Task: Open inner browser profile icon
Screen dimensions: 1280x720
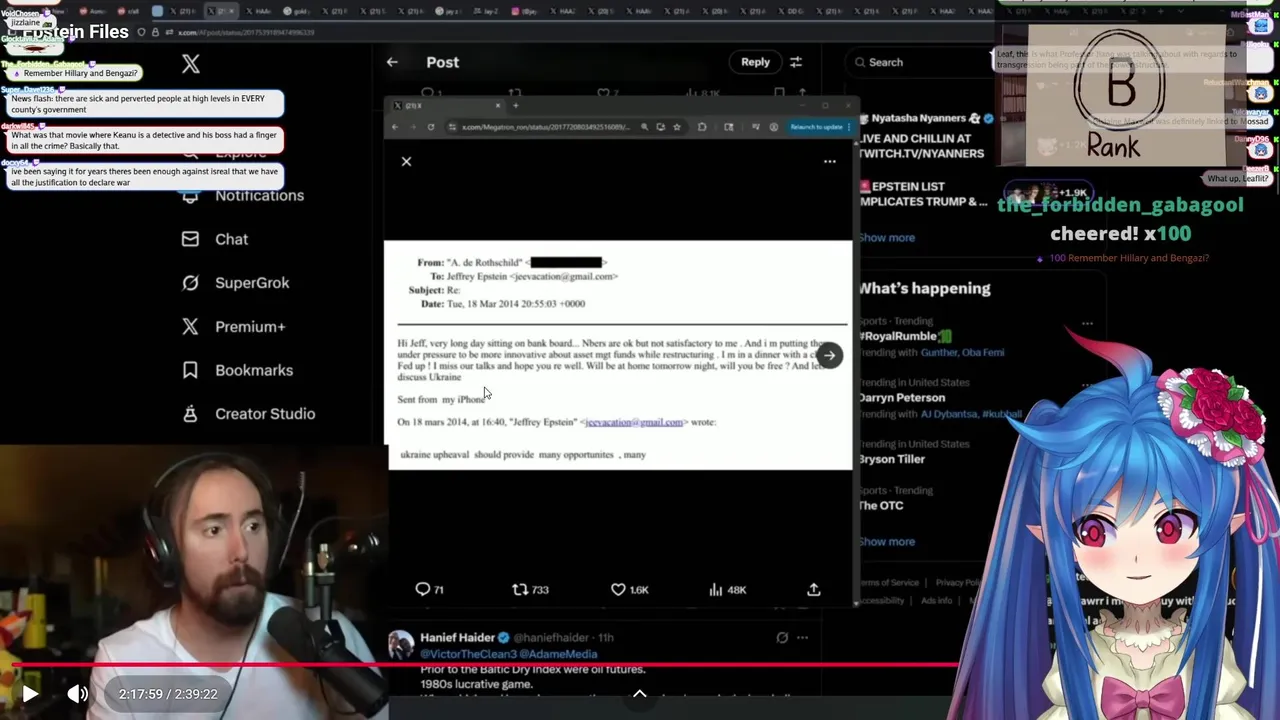Action: click(x=773, y=127)
